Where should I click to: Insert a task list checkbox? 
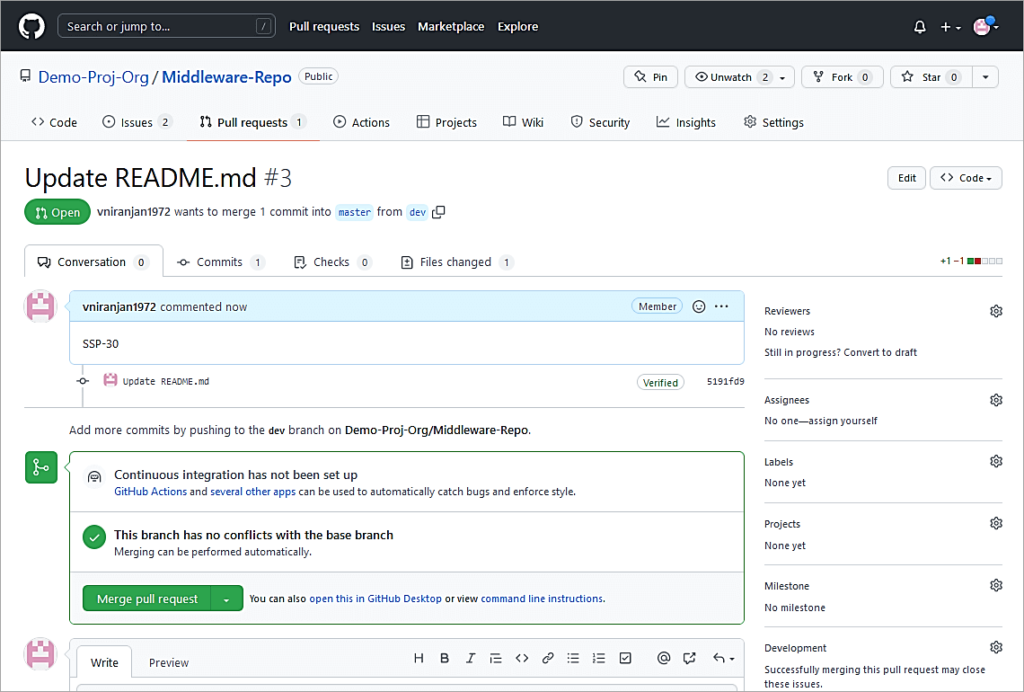coord(625,658)
